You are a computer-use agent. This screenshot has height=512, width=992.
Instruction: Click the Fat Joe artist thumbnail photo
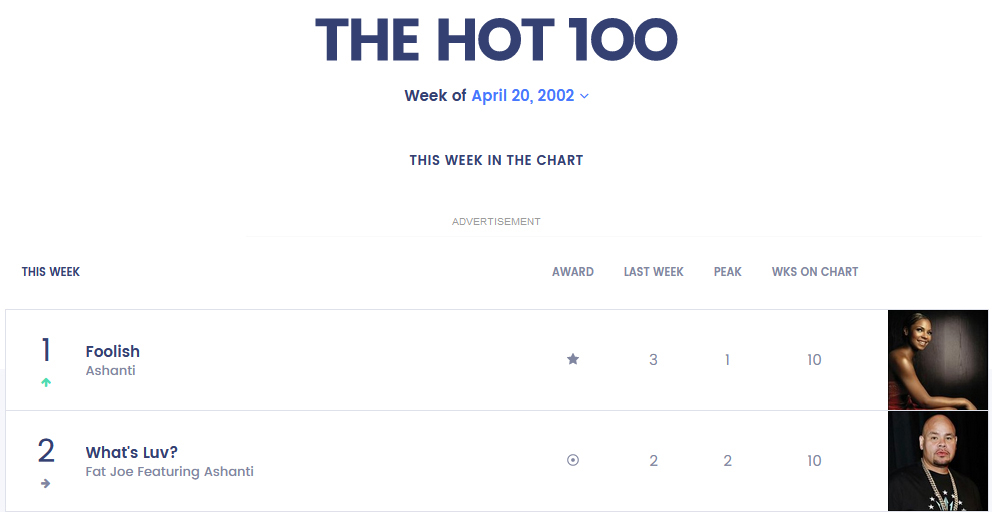point(937,461)
